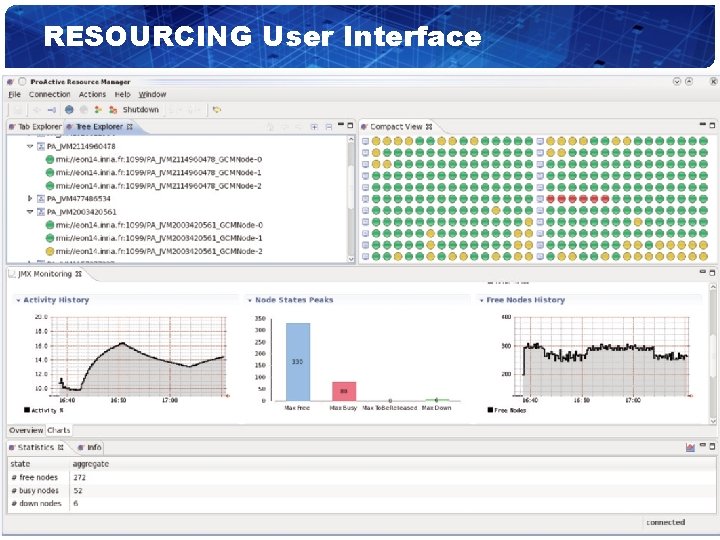The height and width of the screenshot is (540, 720).
Task: Collapse the Free Nodes History section
Action: 482,300
